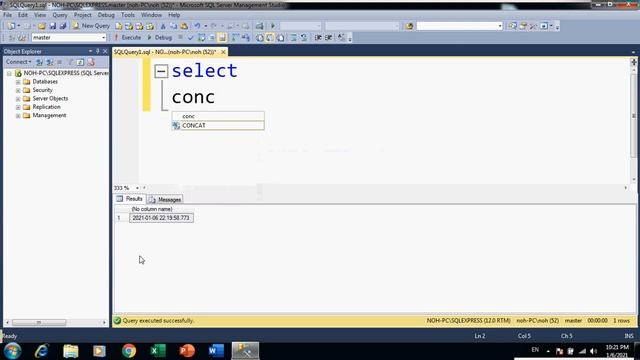
Task: Open the Debug menu
Action: click(x=106, y=15)
